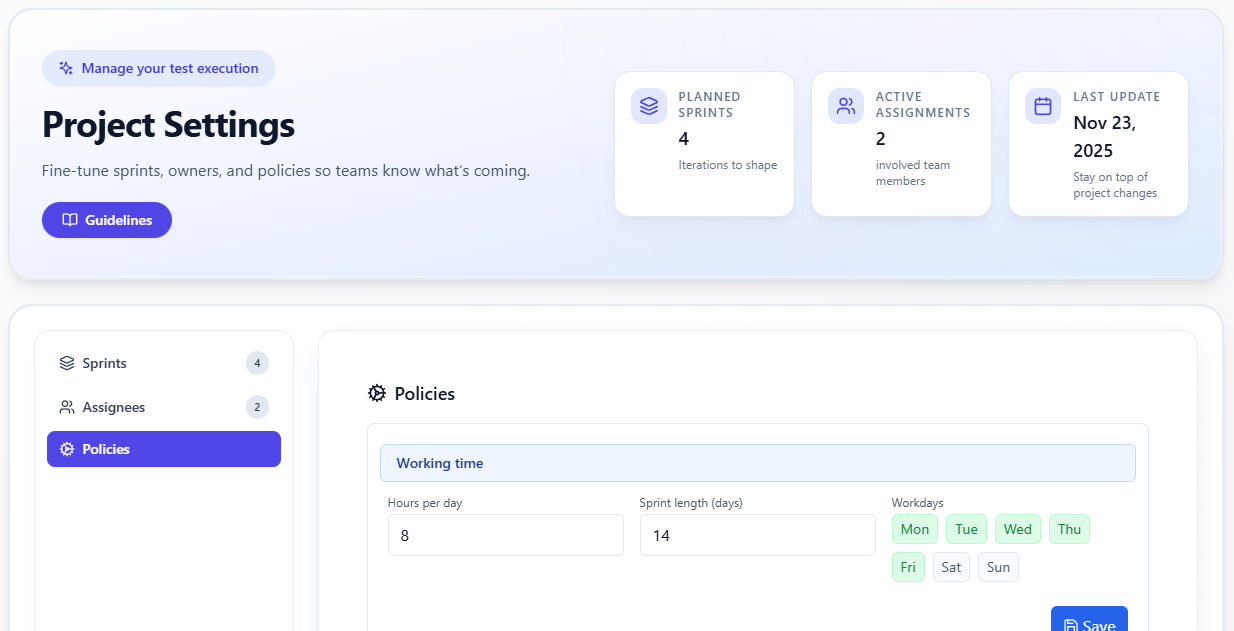1234x631 pixels.
Task: Click the layers icon next to Sprints in sidebar
Action: [x=67, y=363]
